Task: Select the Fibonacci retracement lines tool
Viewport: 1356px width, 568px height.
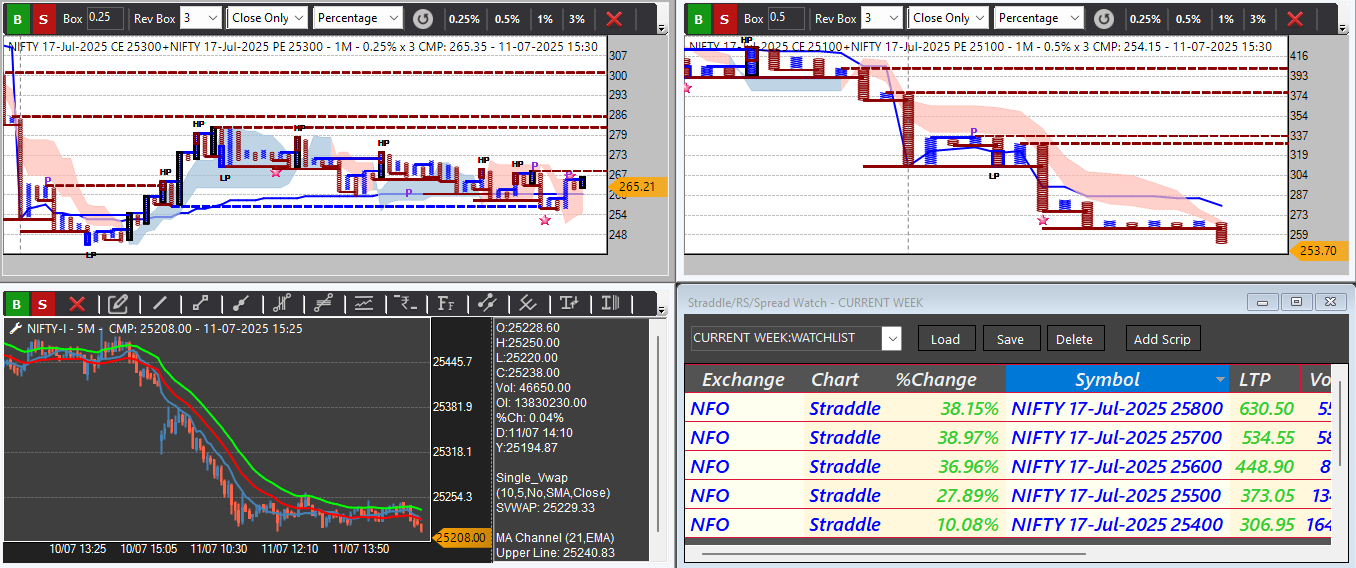Action: pyautogui.click(x=323, y=304)
